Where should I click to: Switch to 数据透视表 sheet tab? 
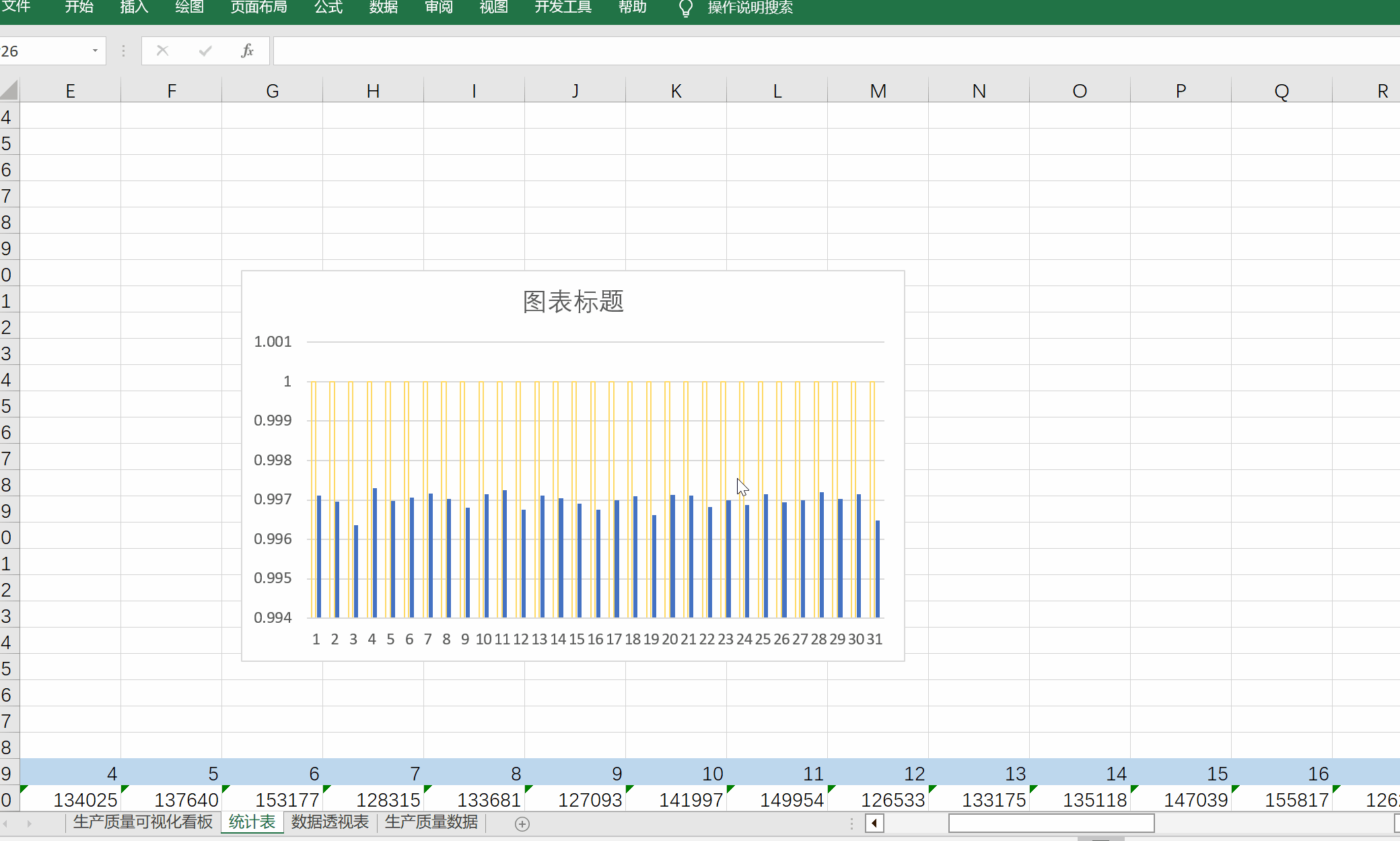[x=330, y=822]
